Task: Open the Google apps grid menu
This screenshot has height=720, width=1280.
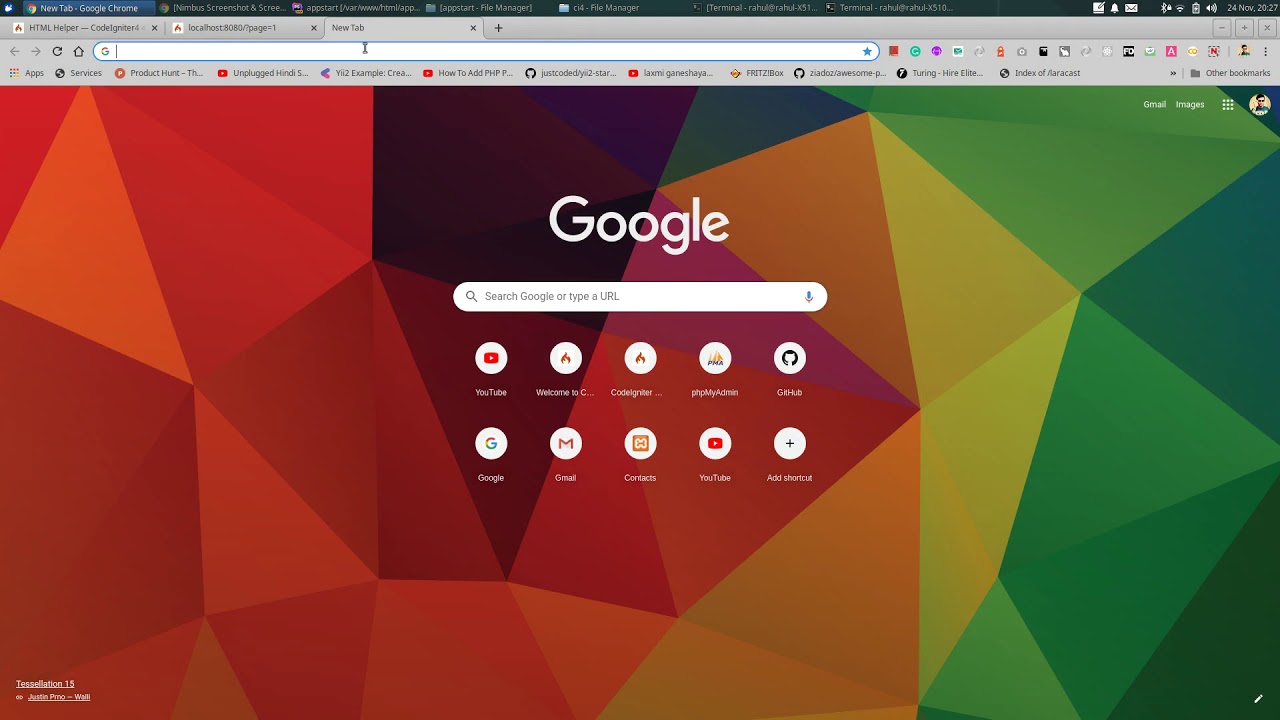Action: click(1228, 104)
